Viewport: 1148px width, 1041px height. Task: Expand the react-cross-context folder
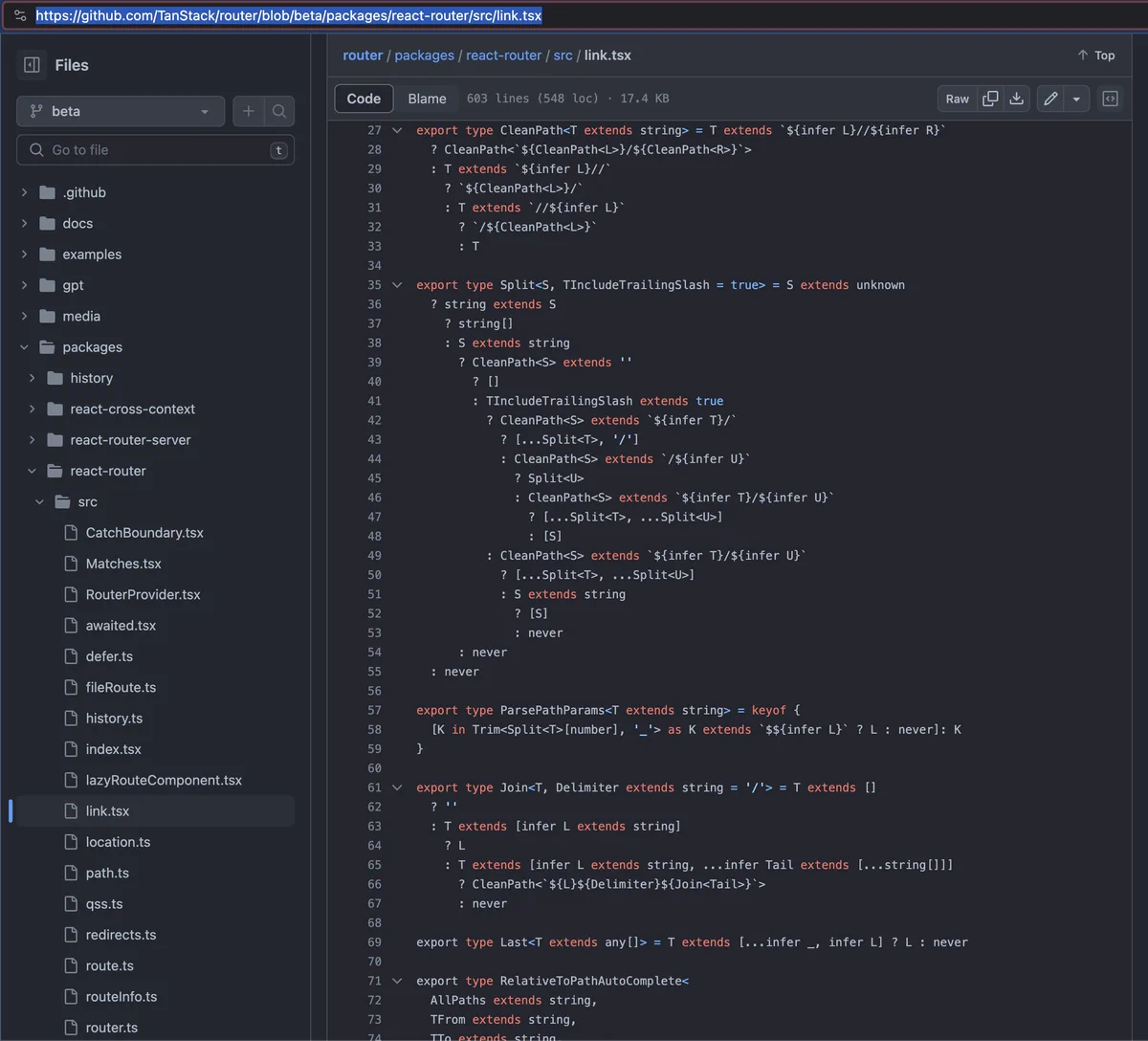(33, 409)
